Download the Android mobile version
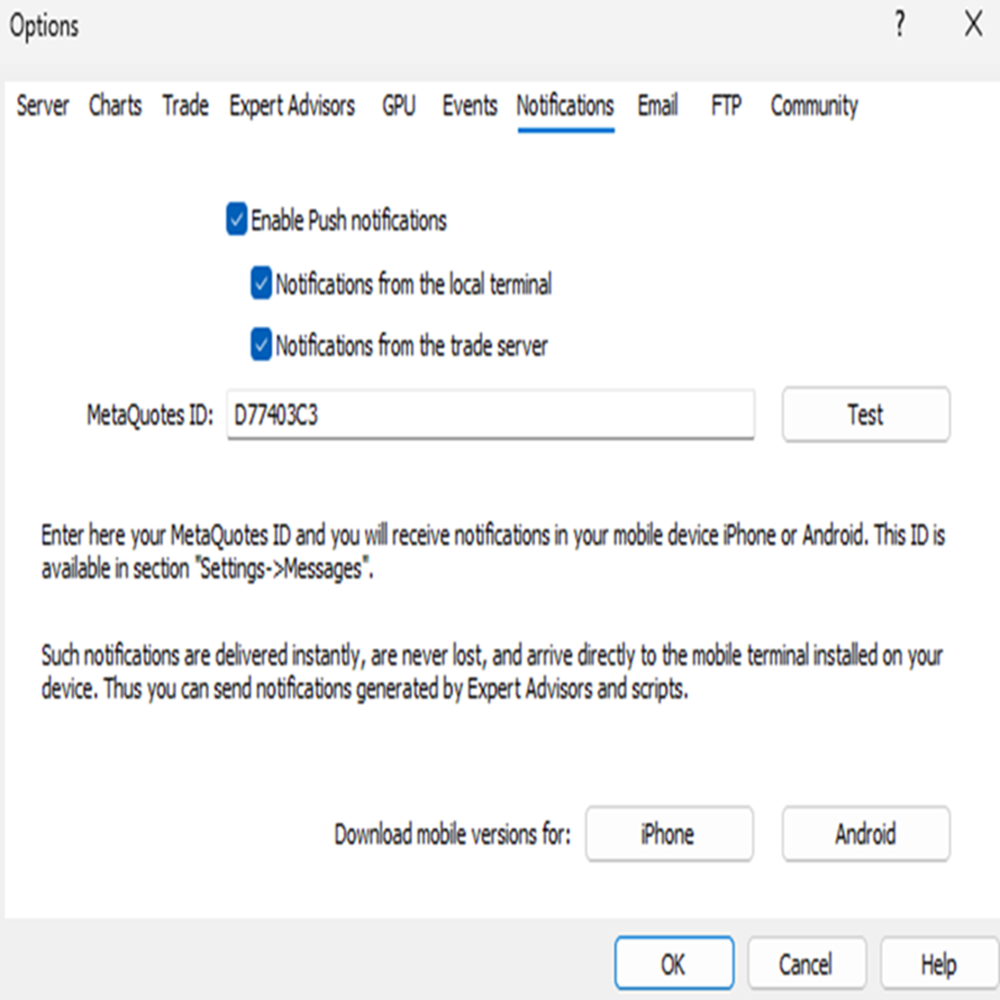The width and height of the screenshot is (1000, 1000). 865,834
